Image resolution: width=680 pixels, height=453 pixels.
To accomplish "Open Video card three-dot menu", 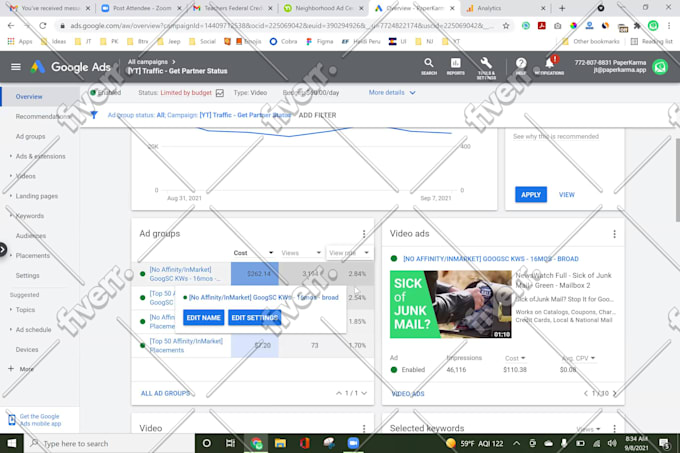I will click(364, 428).
